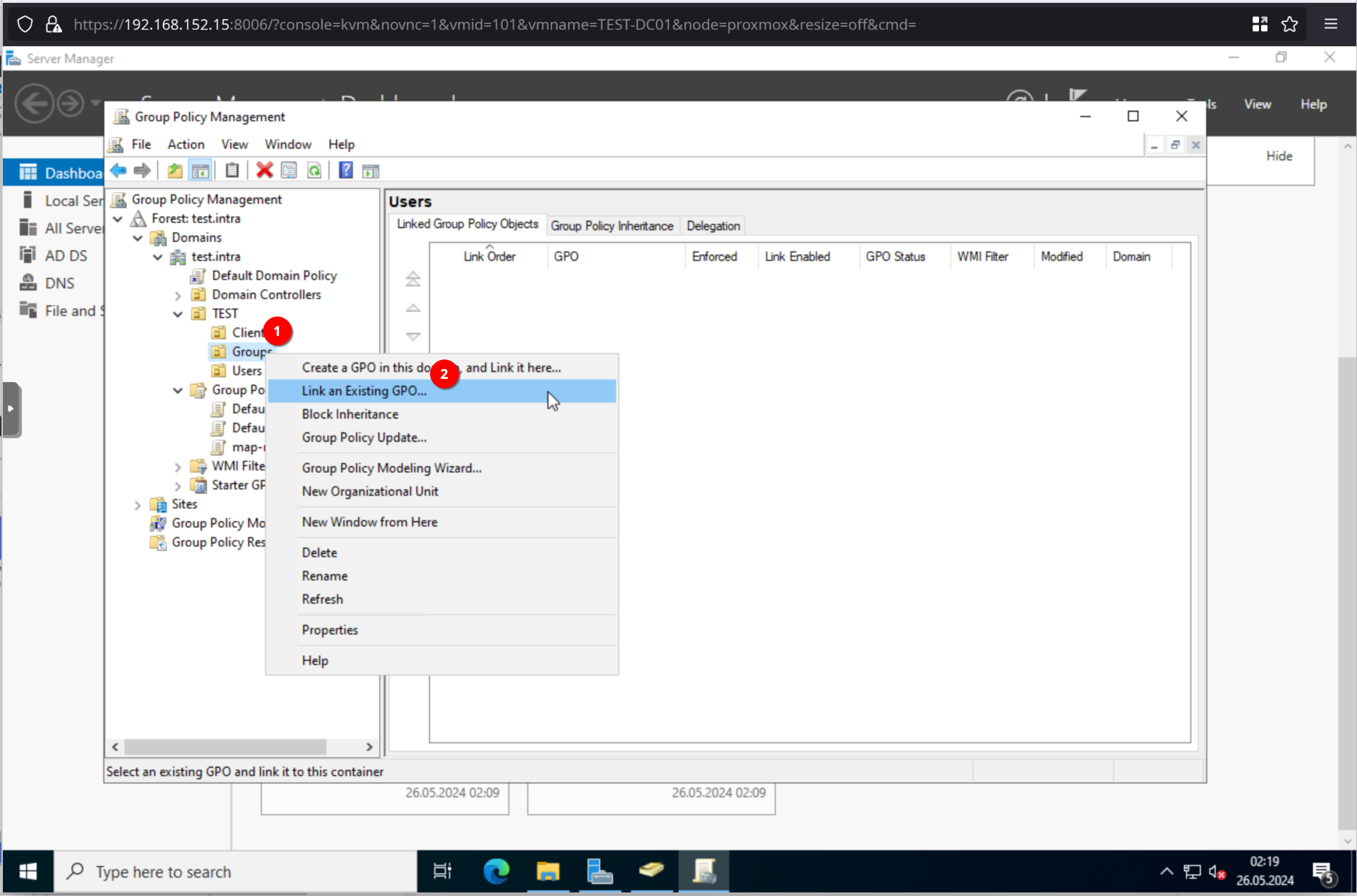This screenshot has height=896, width=1357.
Task: Expand the WMI Filters node
Action: [178, 467]
